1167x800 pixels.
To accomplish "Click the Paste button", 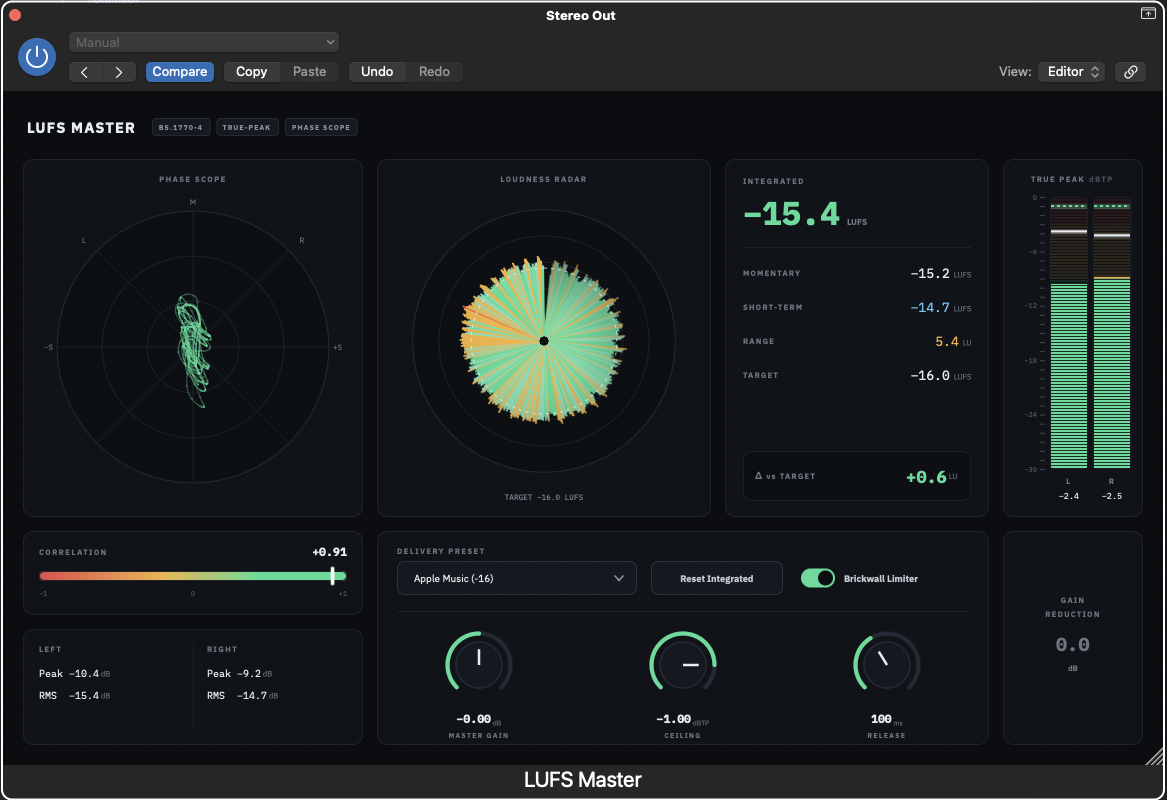I will click(x=310, y=71).
